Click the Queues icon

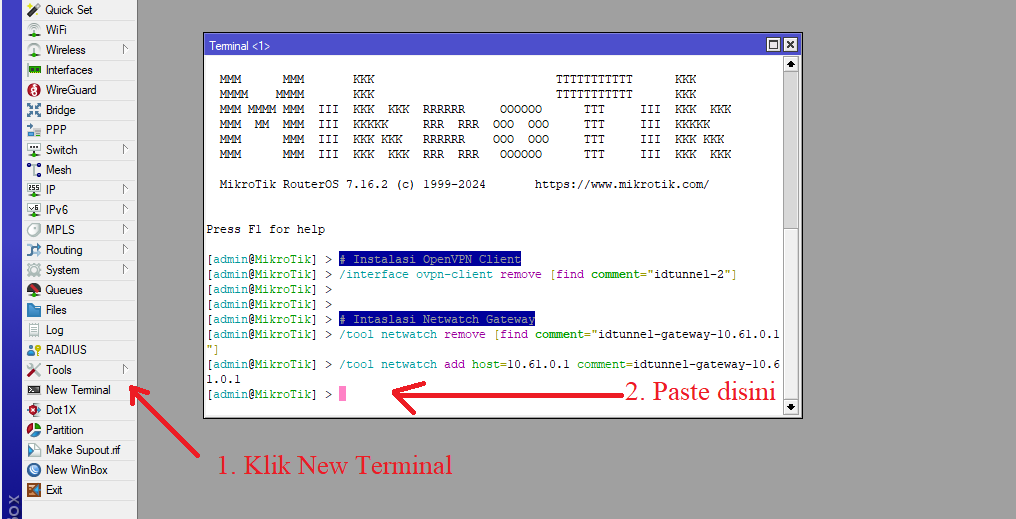pos(34,290)
